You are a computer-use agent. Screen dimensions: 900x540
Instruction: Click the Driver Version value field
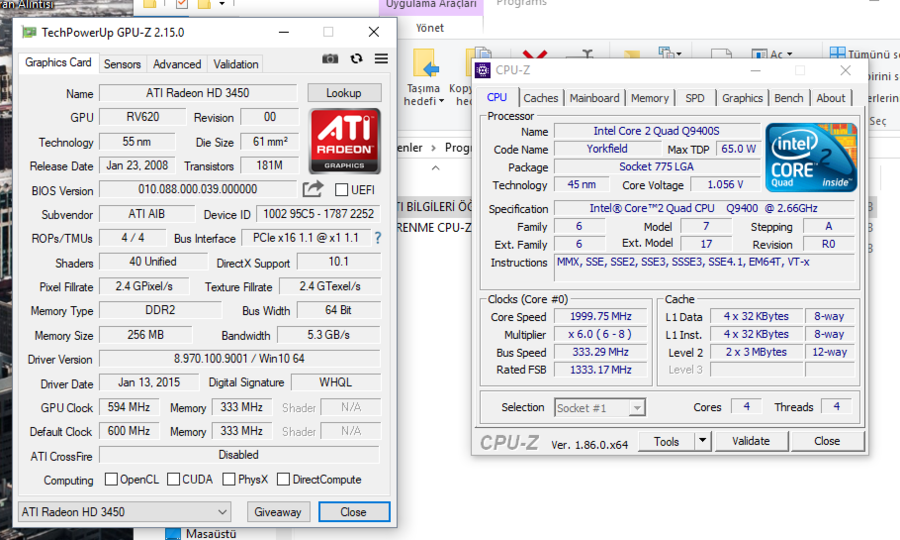tap(239, 359)
